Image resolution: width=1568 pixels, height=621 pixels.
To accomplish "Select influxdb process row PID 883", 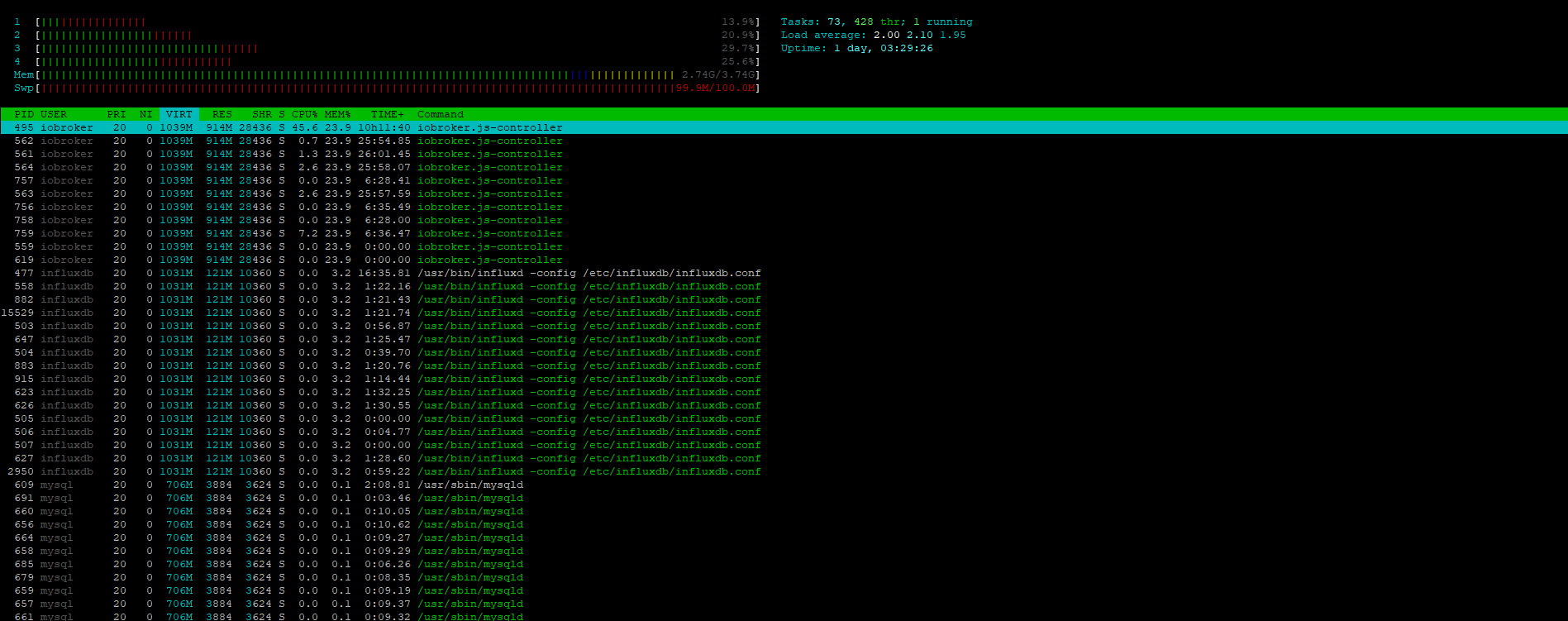I will pyautogui.click(x=784, y=365).
